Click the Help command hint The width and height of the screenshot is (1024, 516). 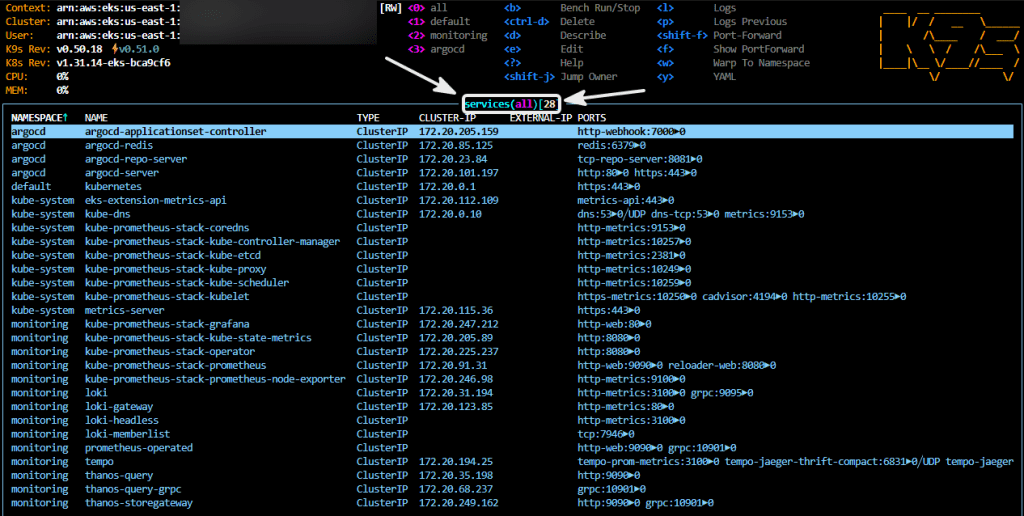click(571, 63)
